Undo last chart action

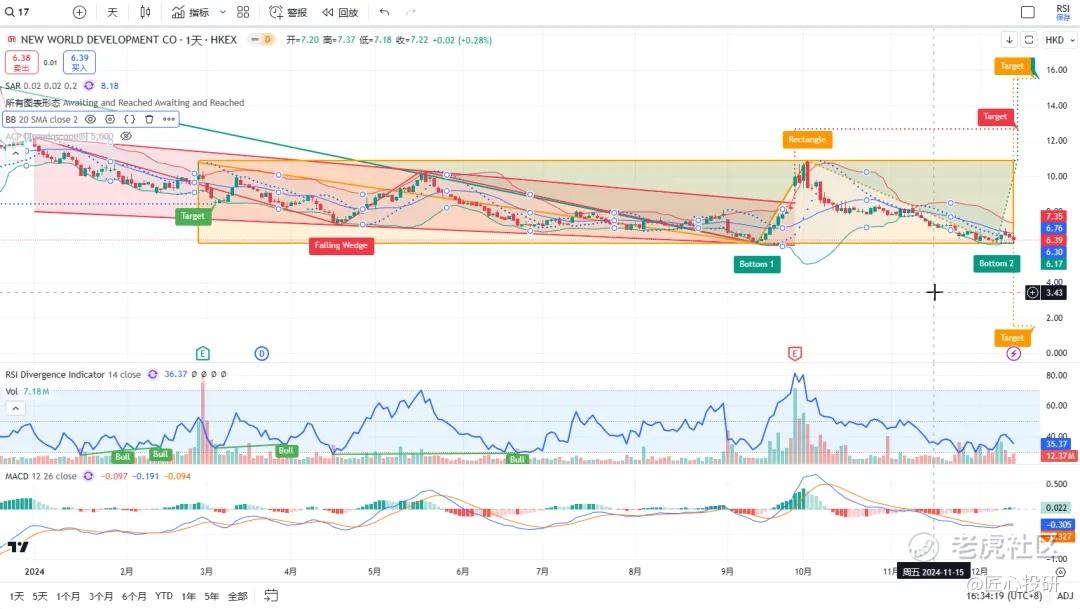coord(384,12)
